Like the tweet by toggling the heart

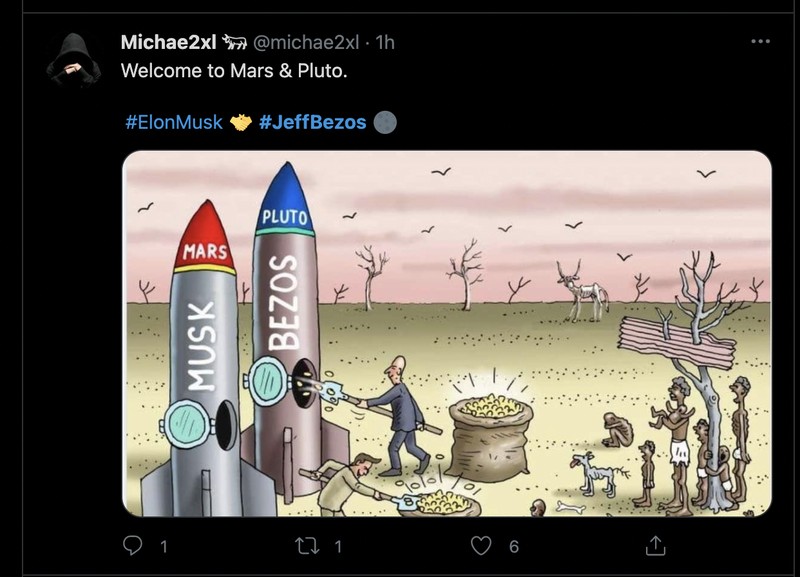tap(480, 547)
